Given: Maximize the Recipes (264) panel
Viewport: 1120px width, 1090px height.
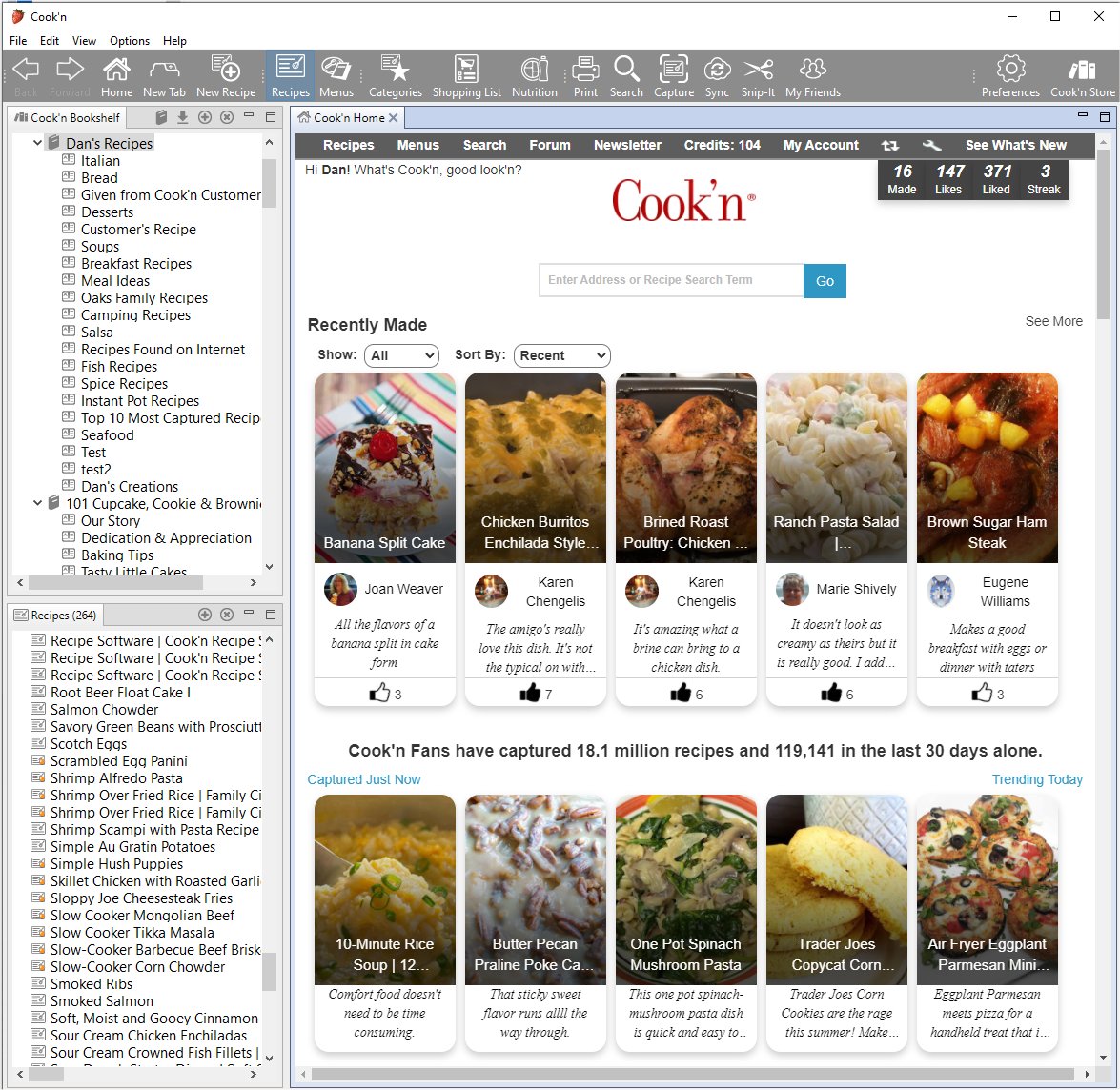Looking at the screenshot, I should click(271, 615).
